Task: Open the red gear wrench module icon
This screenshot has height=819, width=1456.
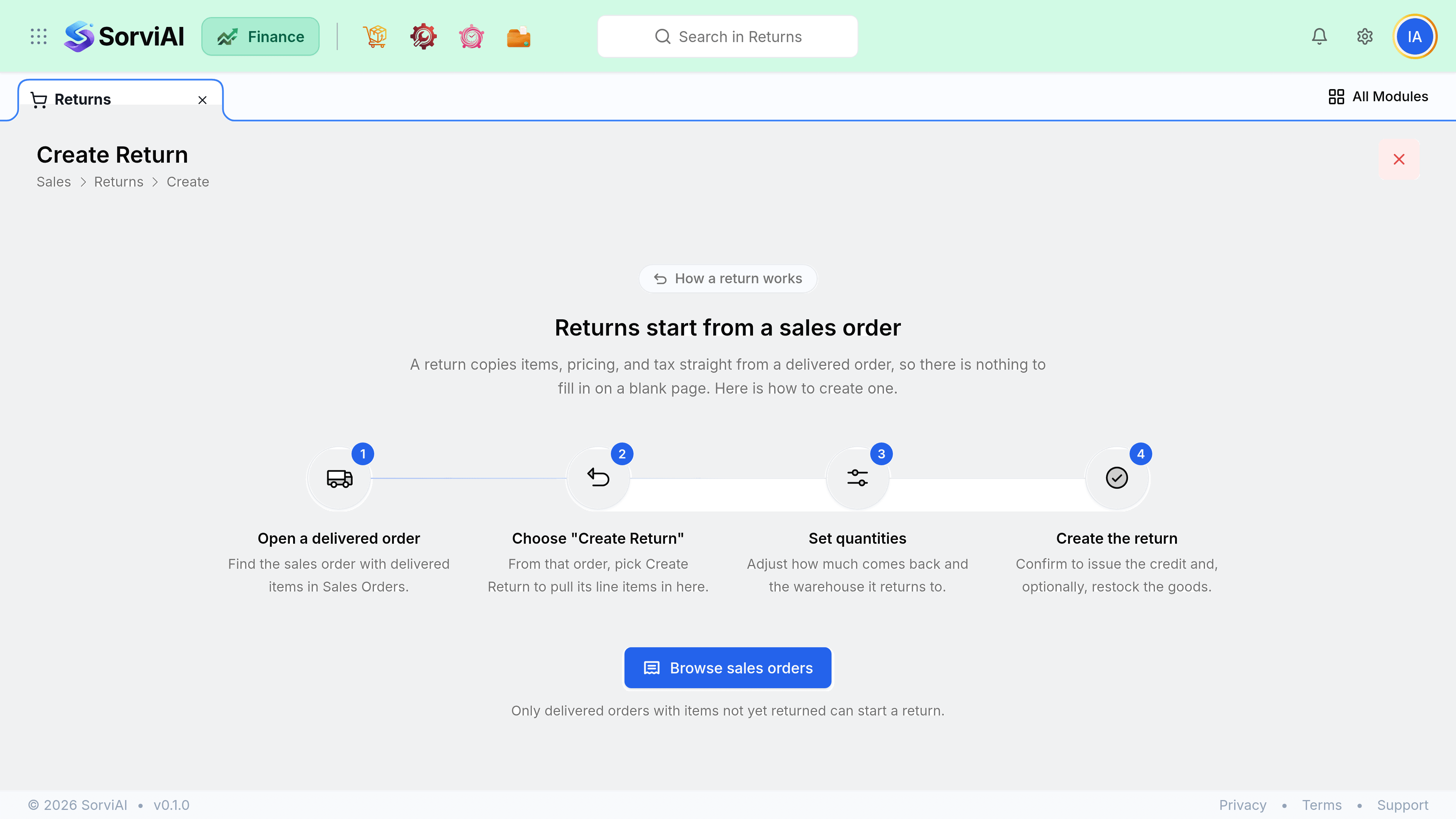Action: tap(424, 37)
